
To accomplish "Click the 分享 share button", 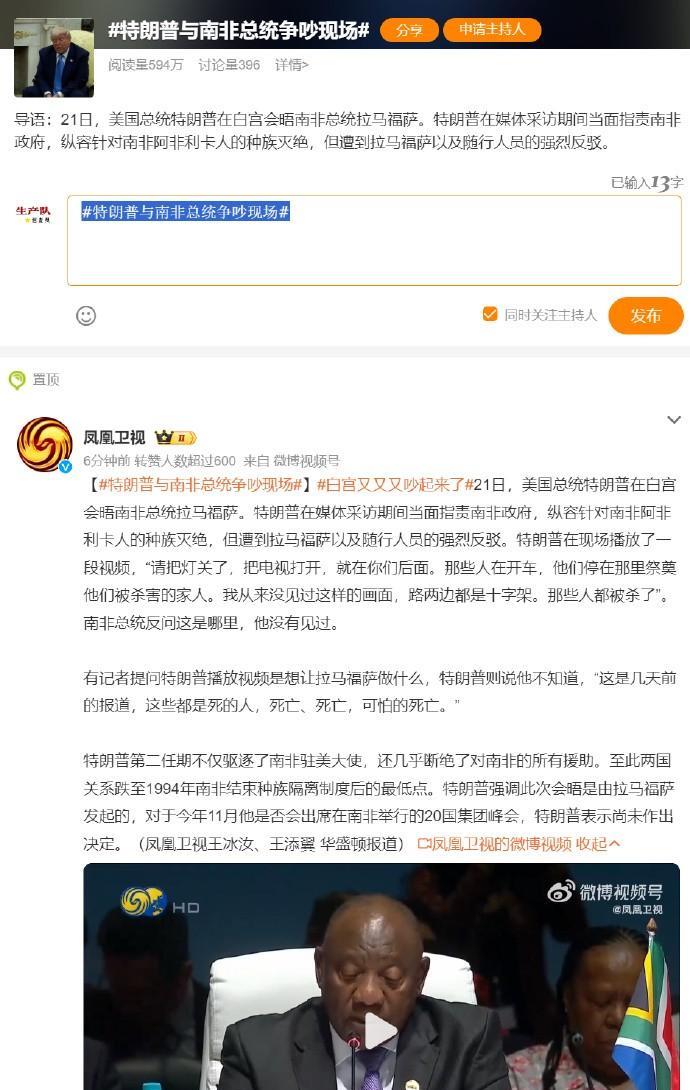I will (409, 30).
